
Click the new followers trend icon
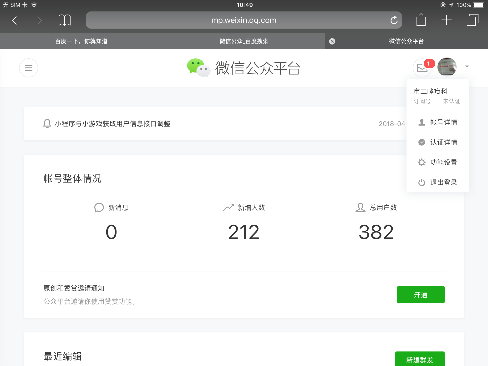(228, 208)
